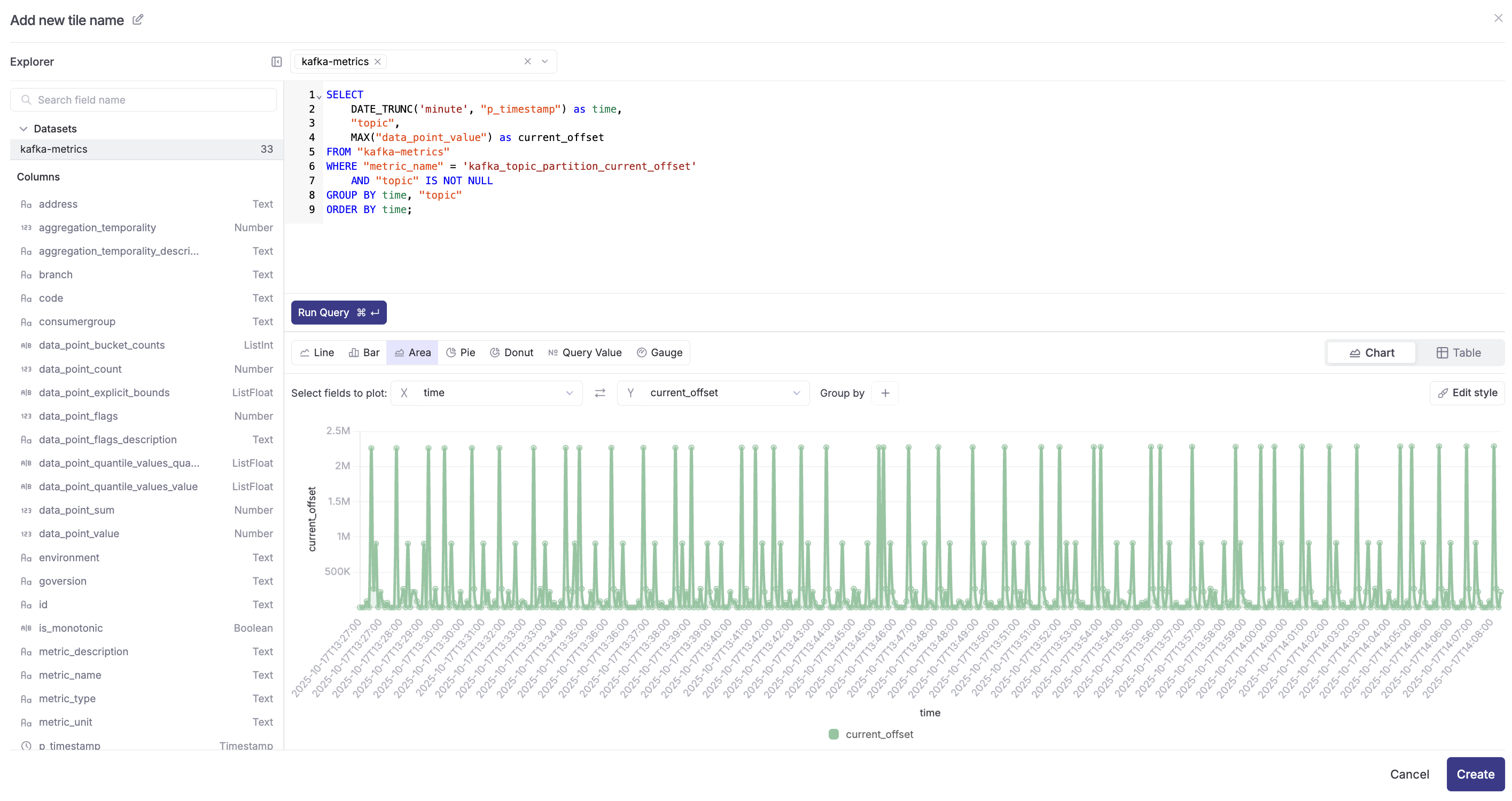1512x801 pixels.
Task: Clear all selected datasets in selector
Action: 527,61
